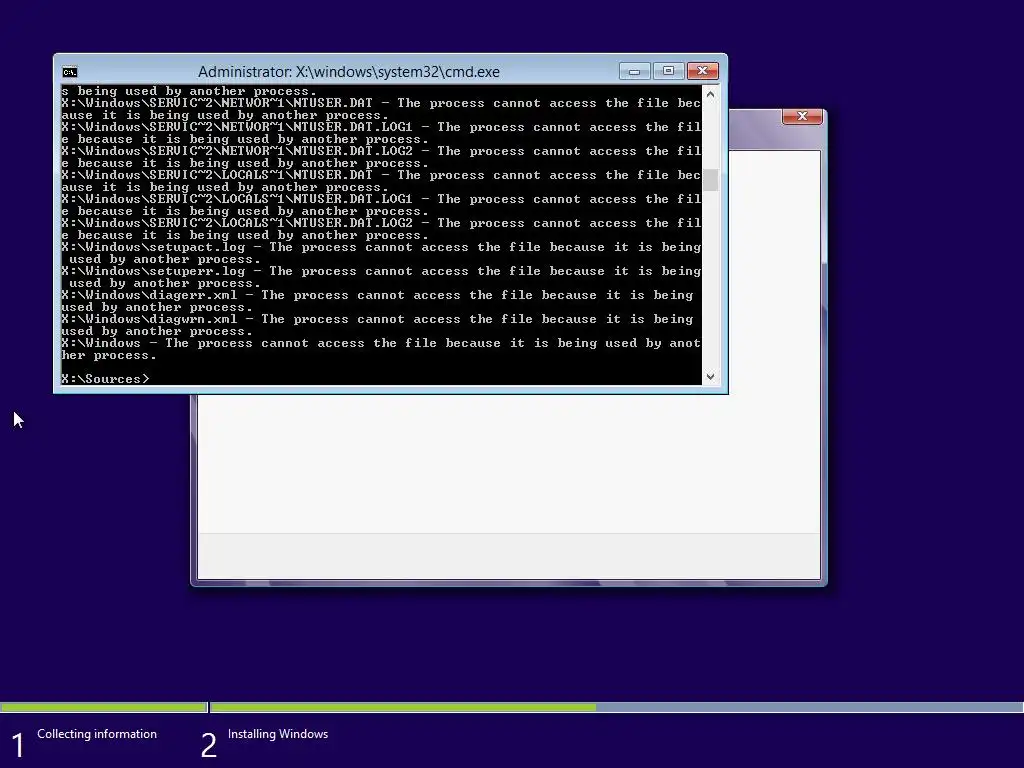1024x768 pixels.
Task: Click the 'X:\Windows\diagerr.xml' error line
Action: coord(377,295)
